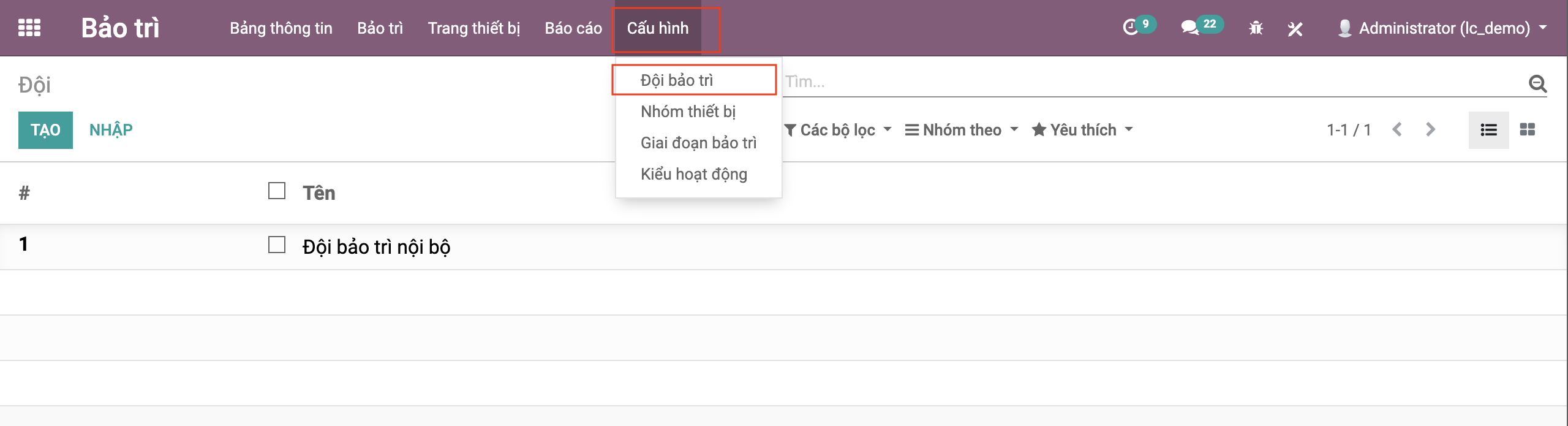Go to next page arrow
The height and width of the screenshot is (426, 1568).
click(x=1430, y=130)
